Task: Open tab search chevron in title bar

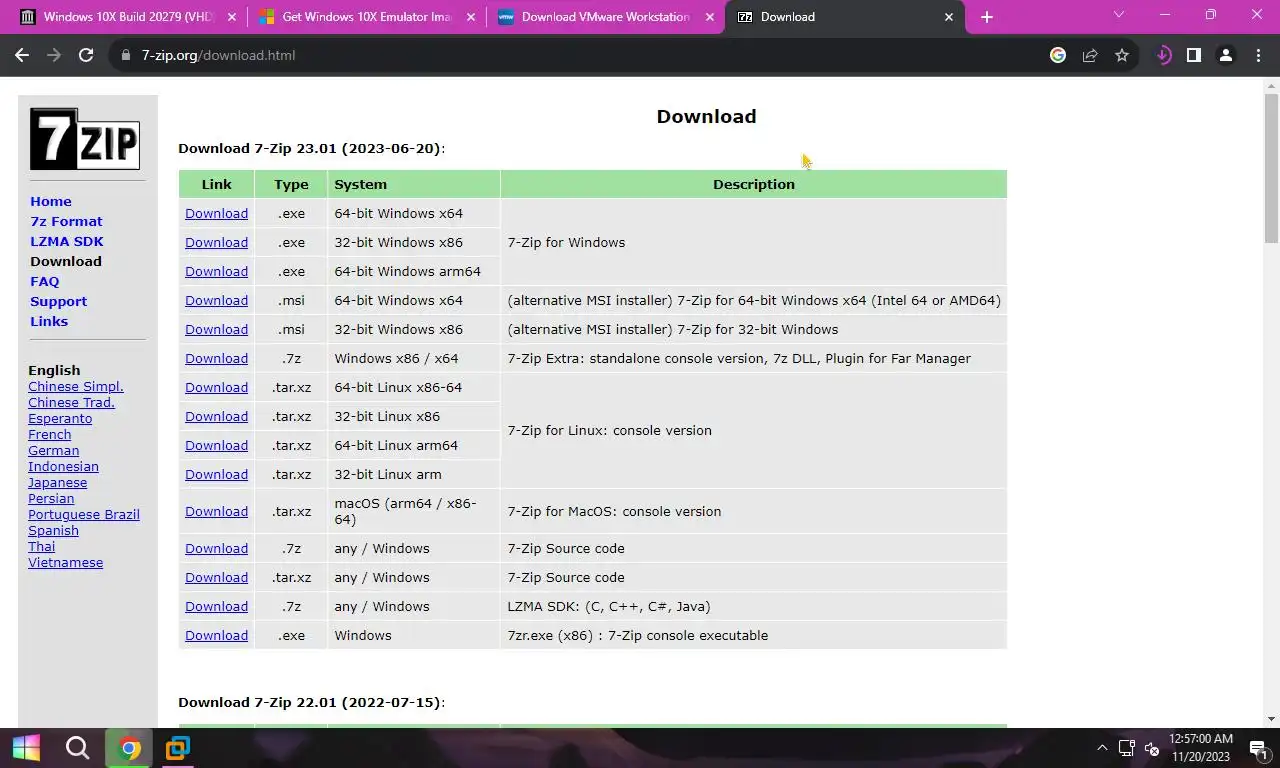Action: click(x=1119, y=15)
